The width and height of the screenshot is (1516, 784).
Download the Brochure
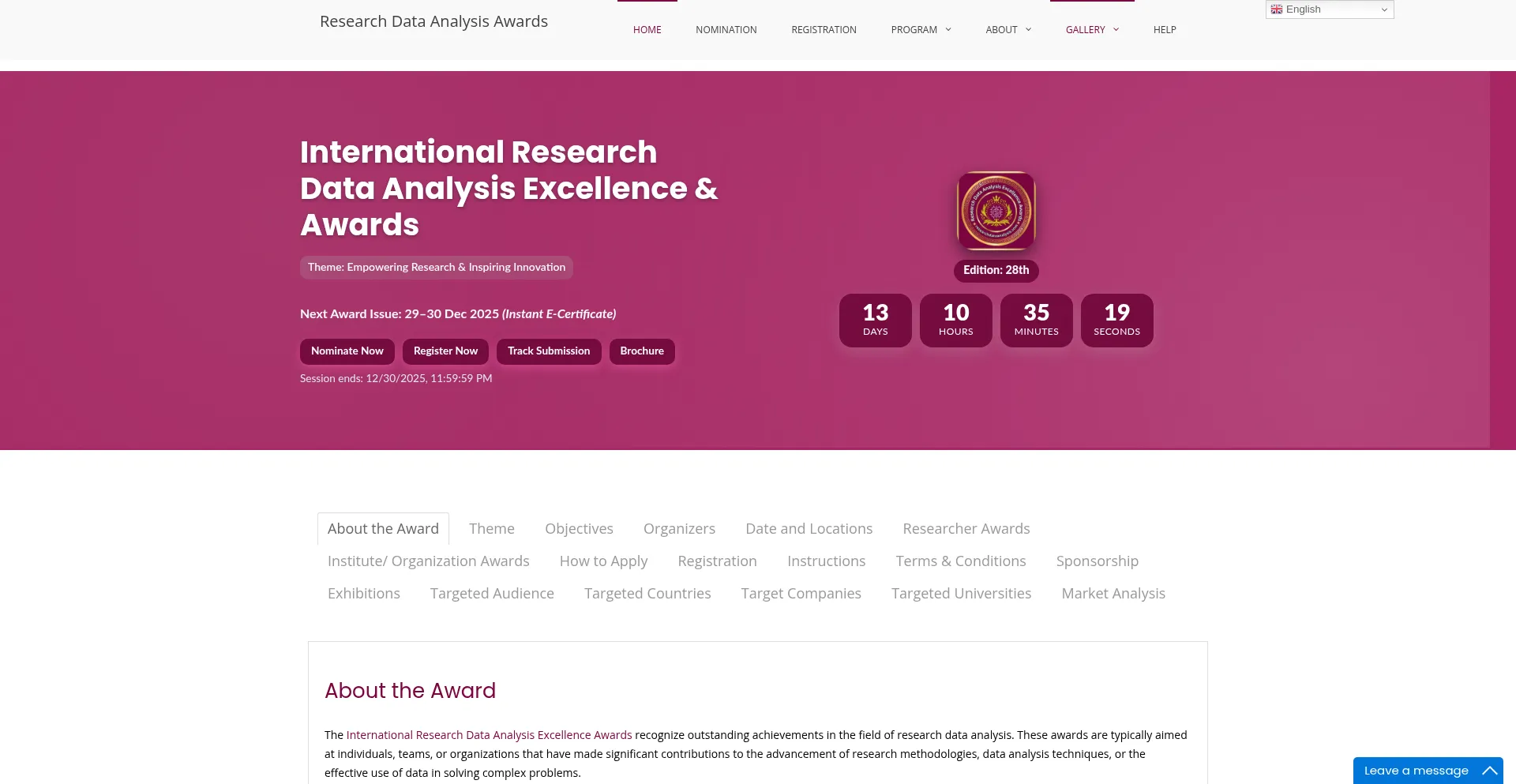point(642,351)
